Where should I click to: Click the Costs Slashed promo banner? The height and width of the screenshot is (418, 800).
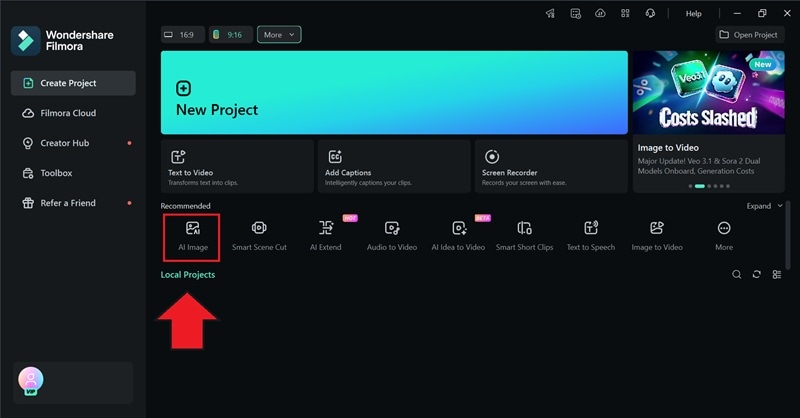pyautogui.click(x=709, y=92)
